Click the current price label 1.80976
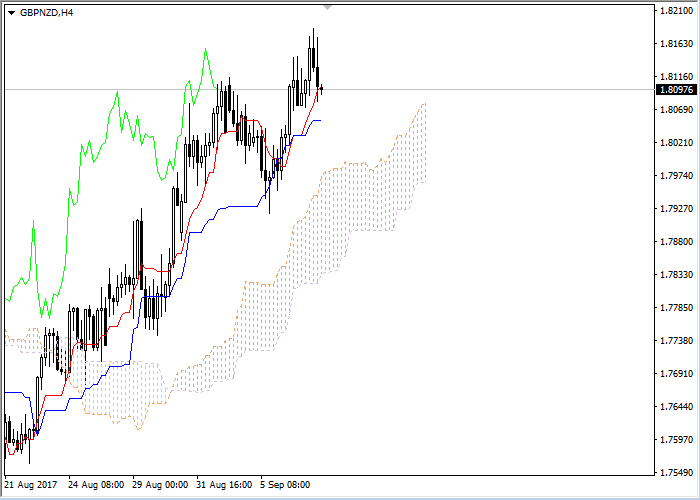 tap(676, 90)
